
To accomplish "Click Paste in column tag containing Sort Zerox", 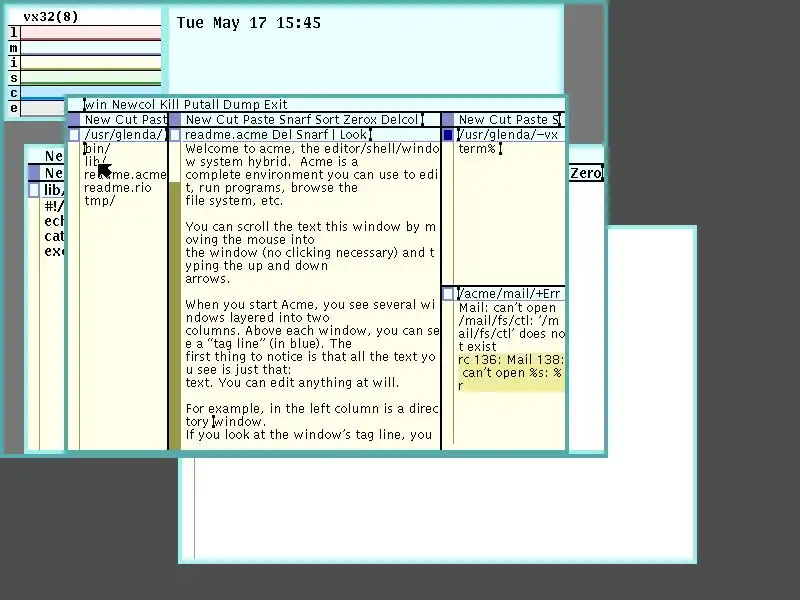I will pos(259,120).
